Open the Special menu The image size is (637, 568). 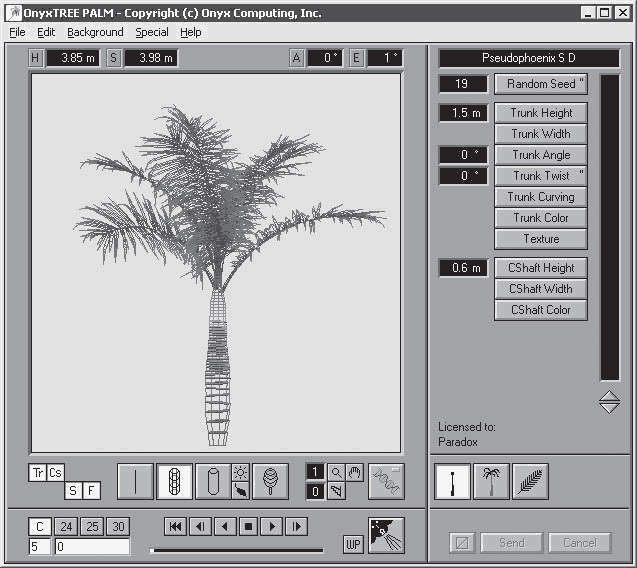152,32
